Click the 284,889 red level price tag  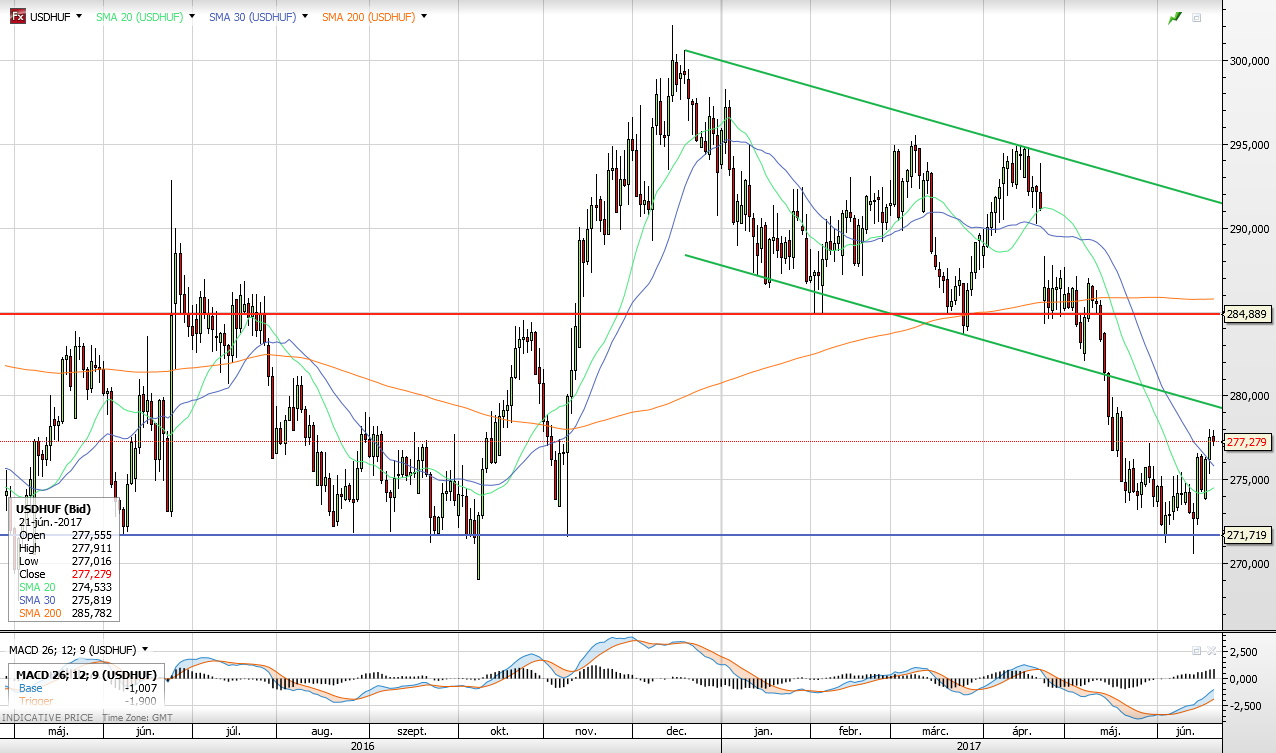[x=1247, y=314]
